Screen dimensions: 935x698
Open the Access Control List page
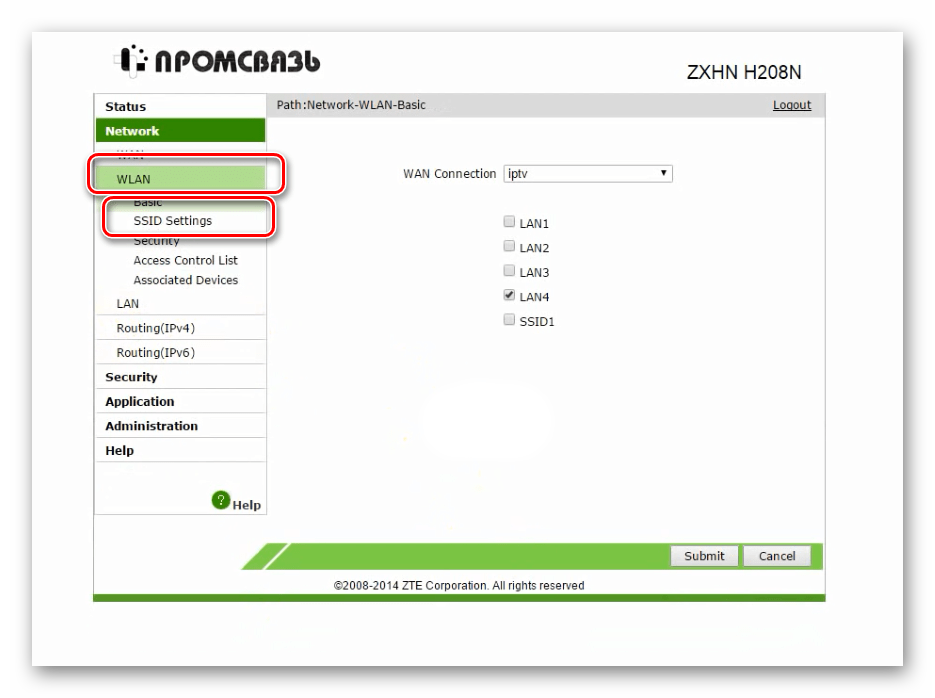pos(185,260)
